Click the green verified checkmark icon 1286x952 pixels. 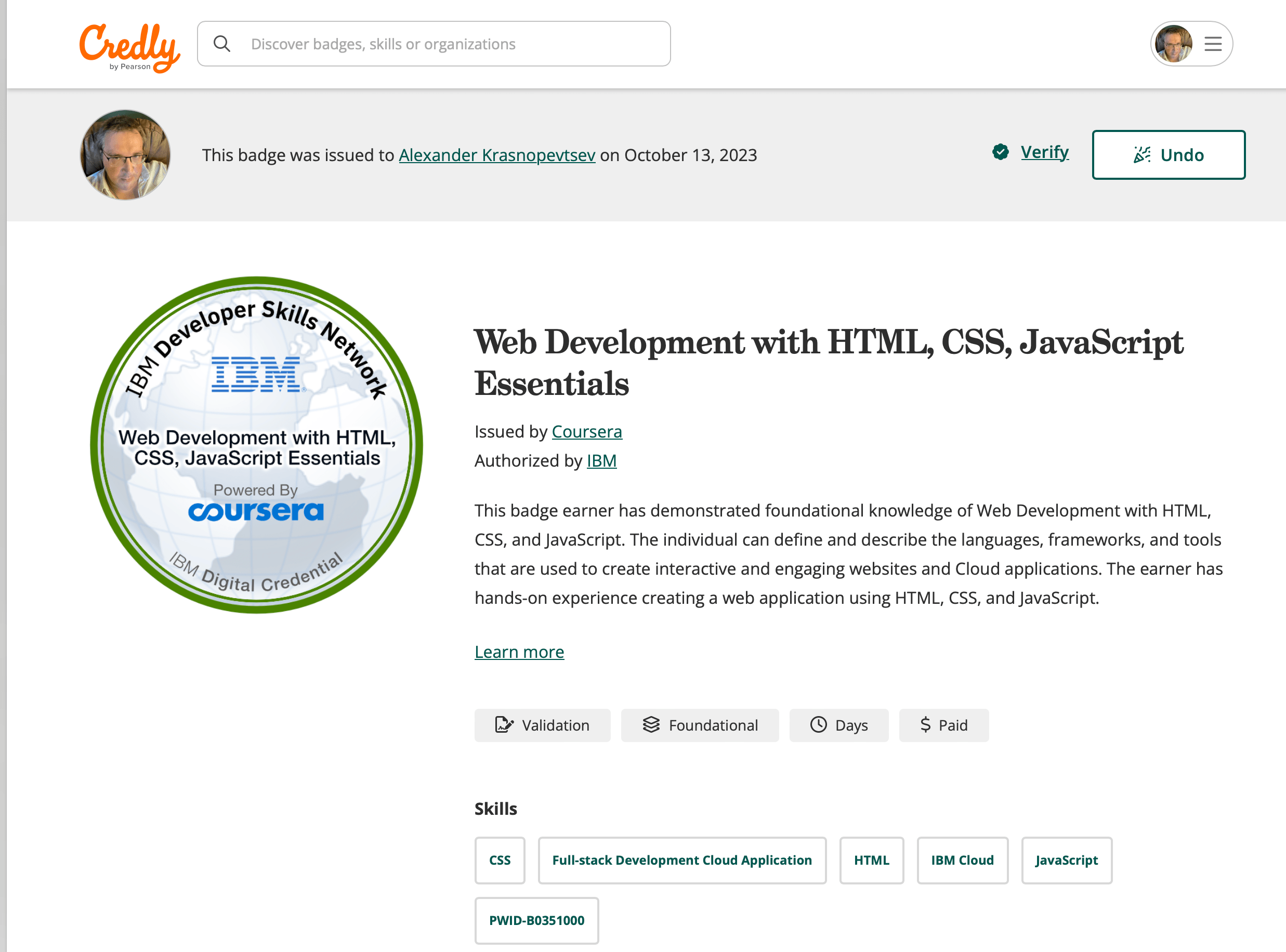coord(1001,152)
